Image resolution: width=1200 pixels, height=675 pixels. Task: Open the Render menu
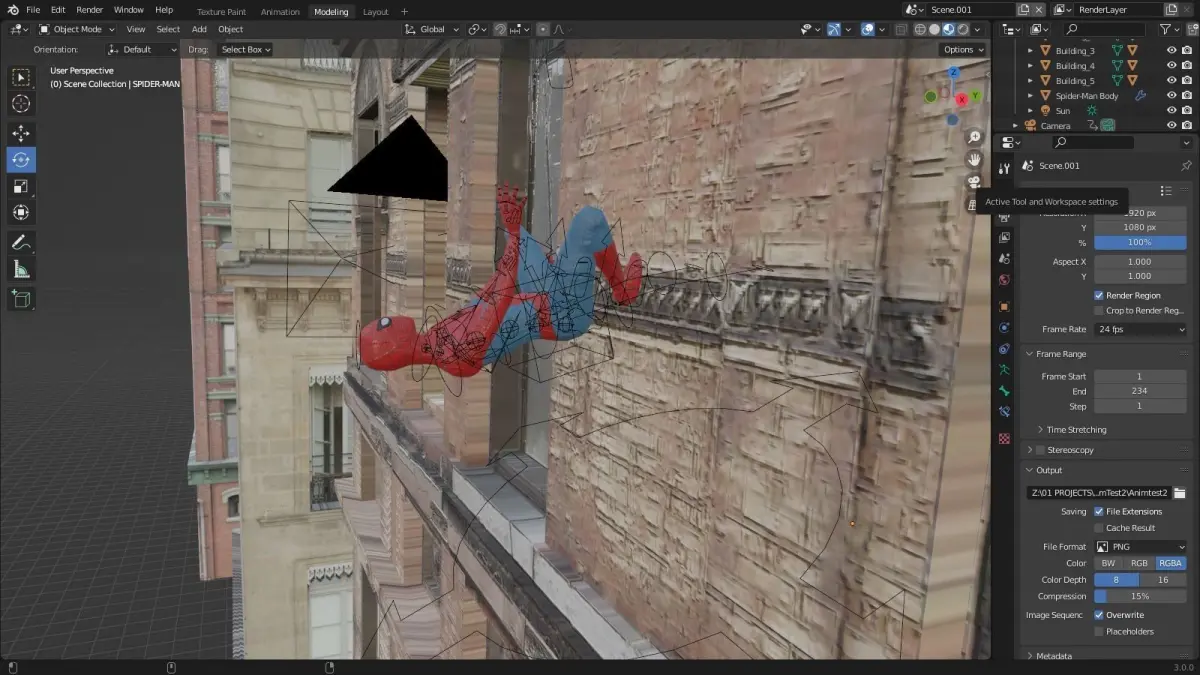(x=90, y=10)
